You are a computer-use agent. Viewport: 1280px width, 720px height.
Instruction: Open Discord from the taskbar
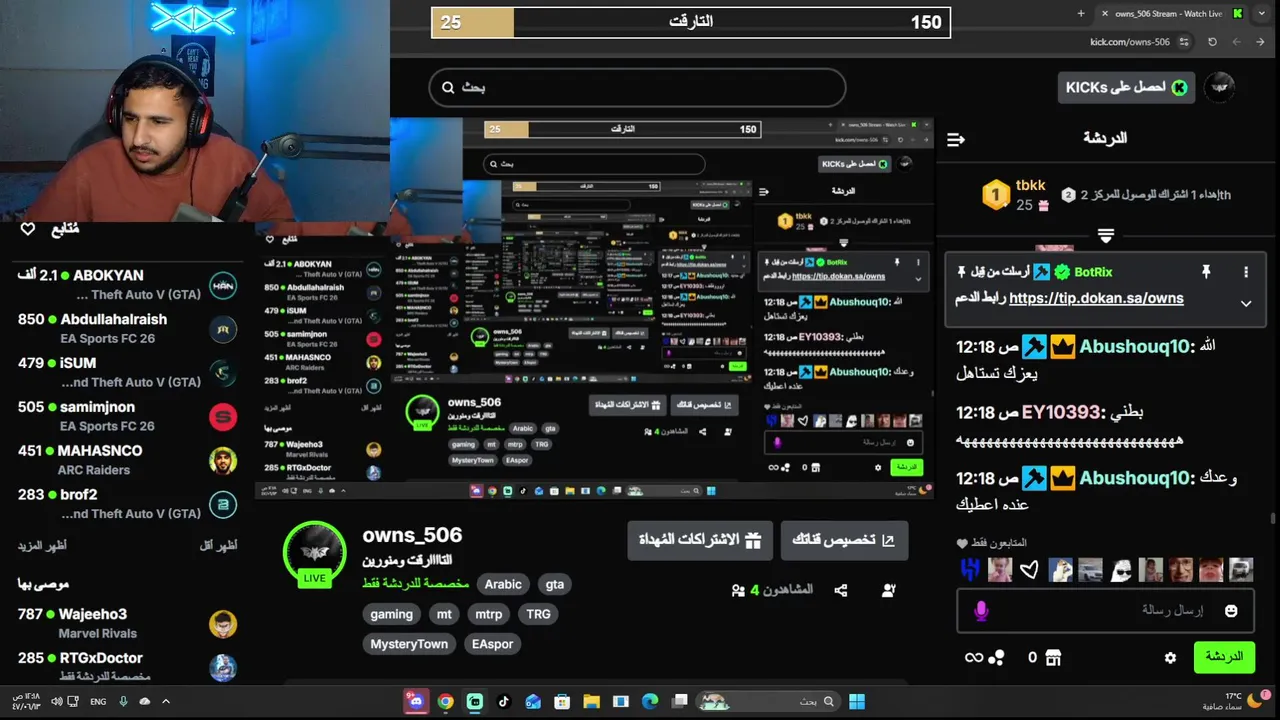416,701
